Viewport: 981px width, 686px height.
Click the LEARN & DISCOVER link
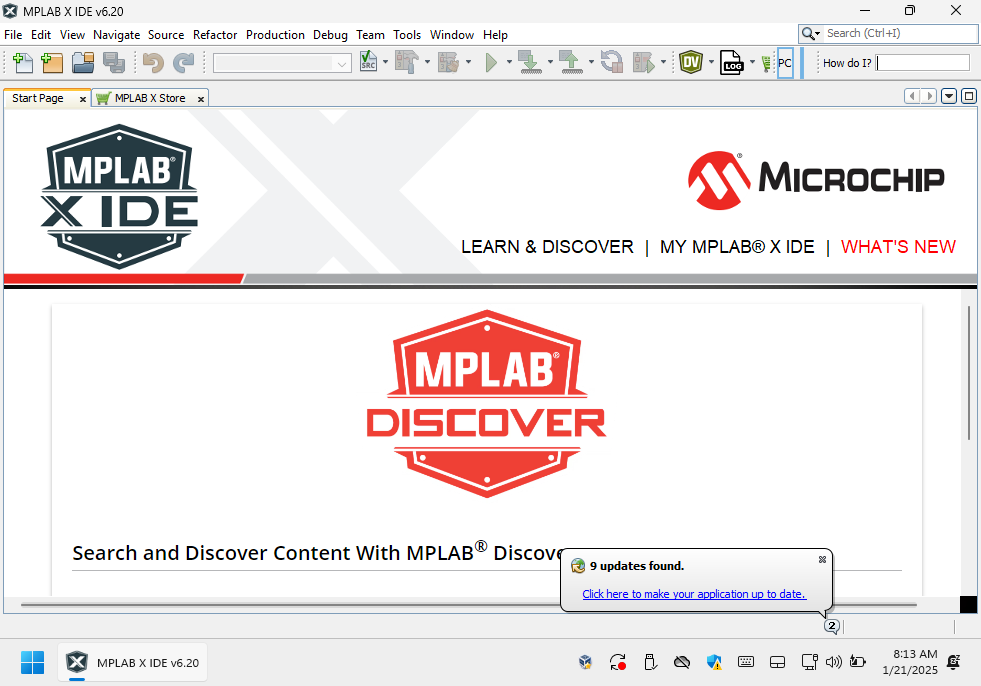point(547,247)
